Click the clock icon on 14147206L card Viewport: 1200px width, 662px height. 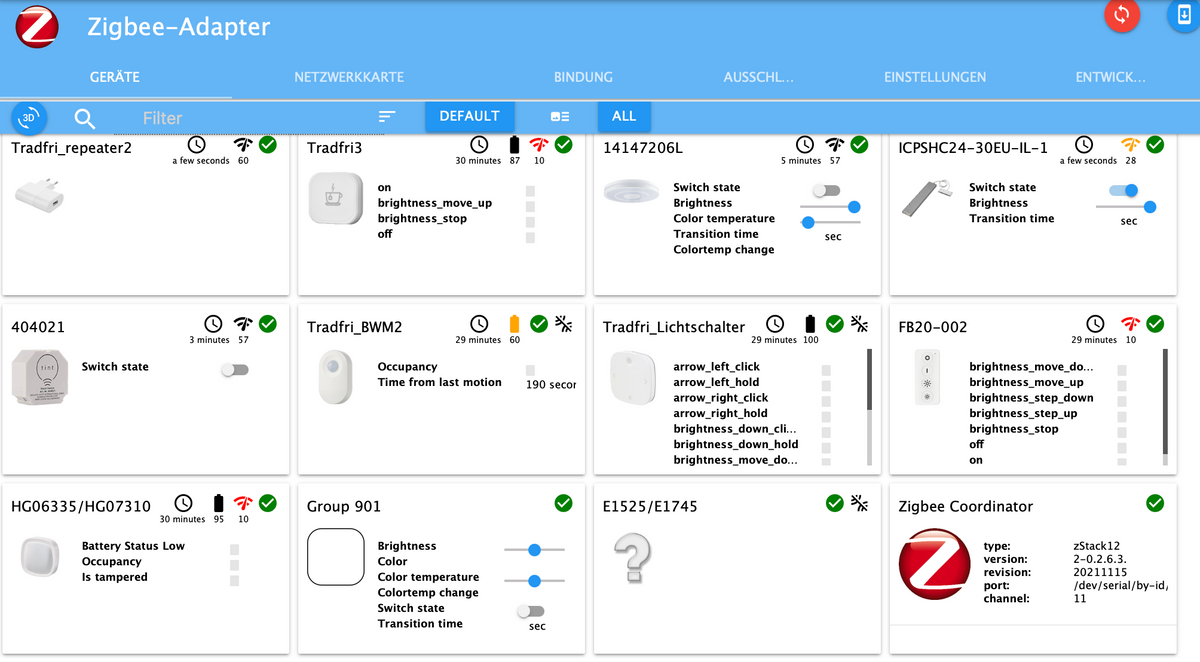click(x=805, y=145)
